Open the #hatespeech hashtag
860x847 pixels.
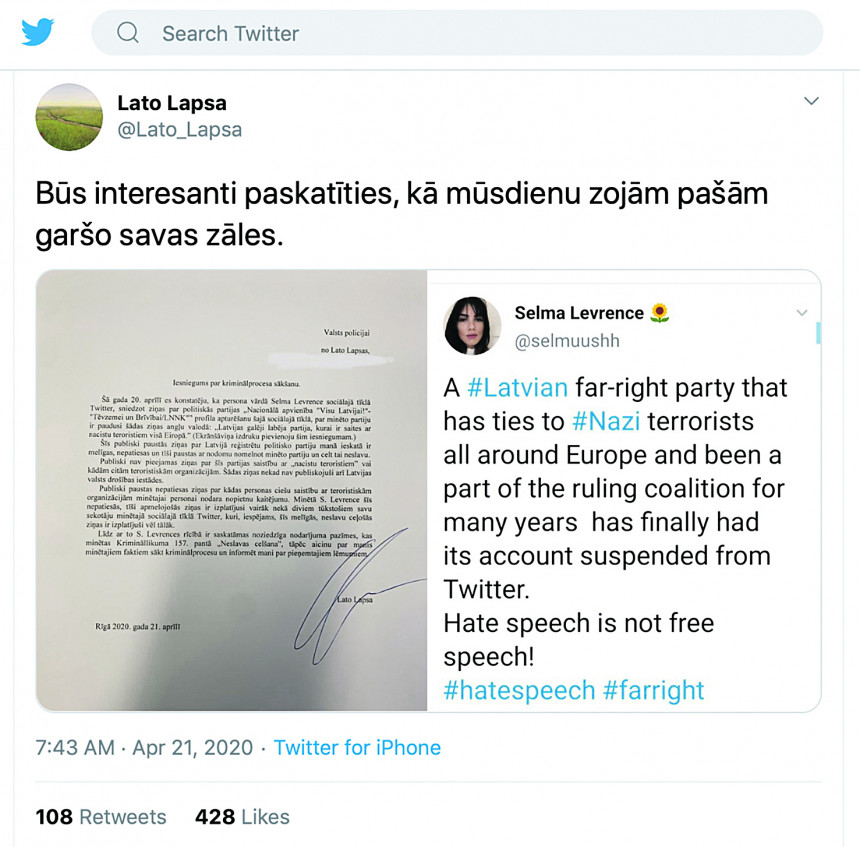click(x=519, y=690)
